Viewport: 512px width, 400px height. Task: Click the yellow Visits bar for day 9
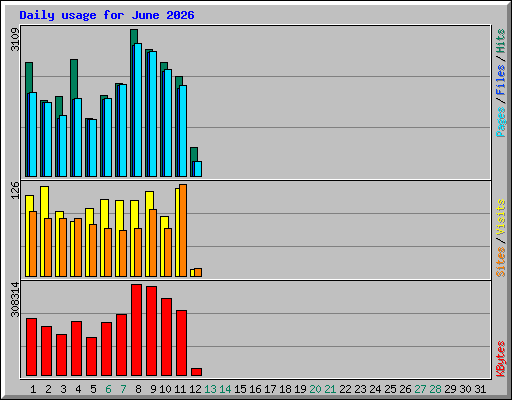pyautogui.click(x=149, y=200)
